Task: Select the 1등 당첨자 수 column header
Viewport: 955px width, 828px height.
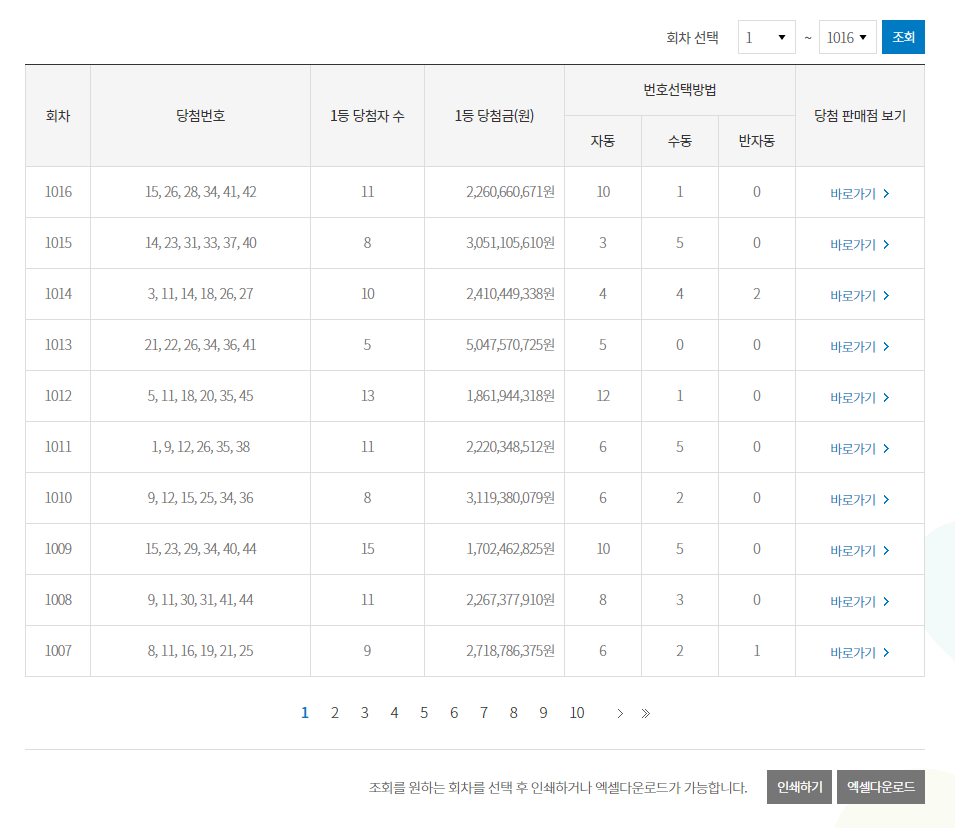Action: coord(367,116)
